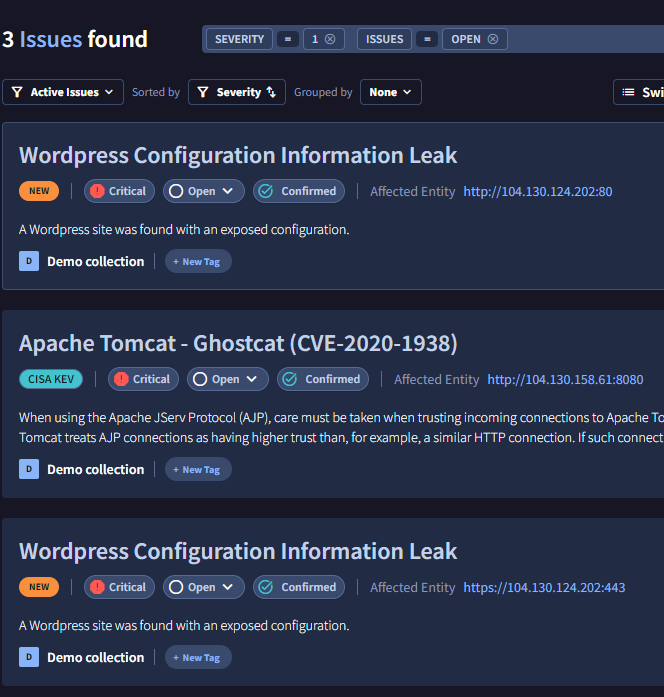The width and height of the screenshot is (664, 697).
Task: Click the CISA KEV badge
Action: 51,379
